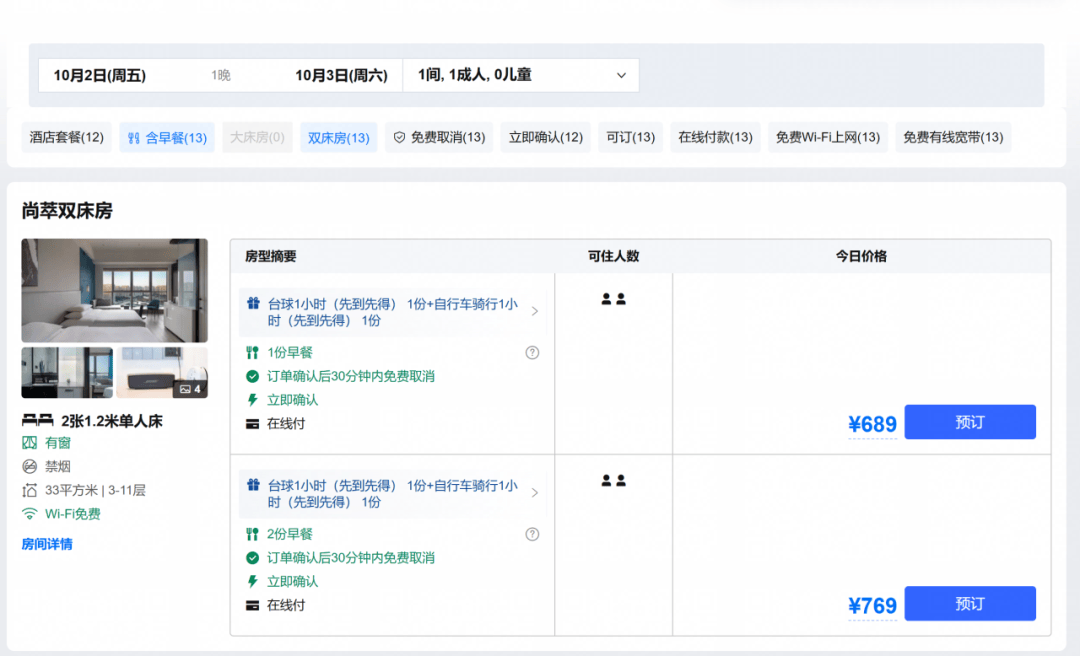Click 预订 button for ¥689 room
Viewport: 1080px width, 656px height.
(970, 422)
